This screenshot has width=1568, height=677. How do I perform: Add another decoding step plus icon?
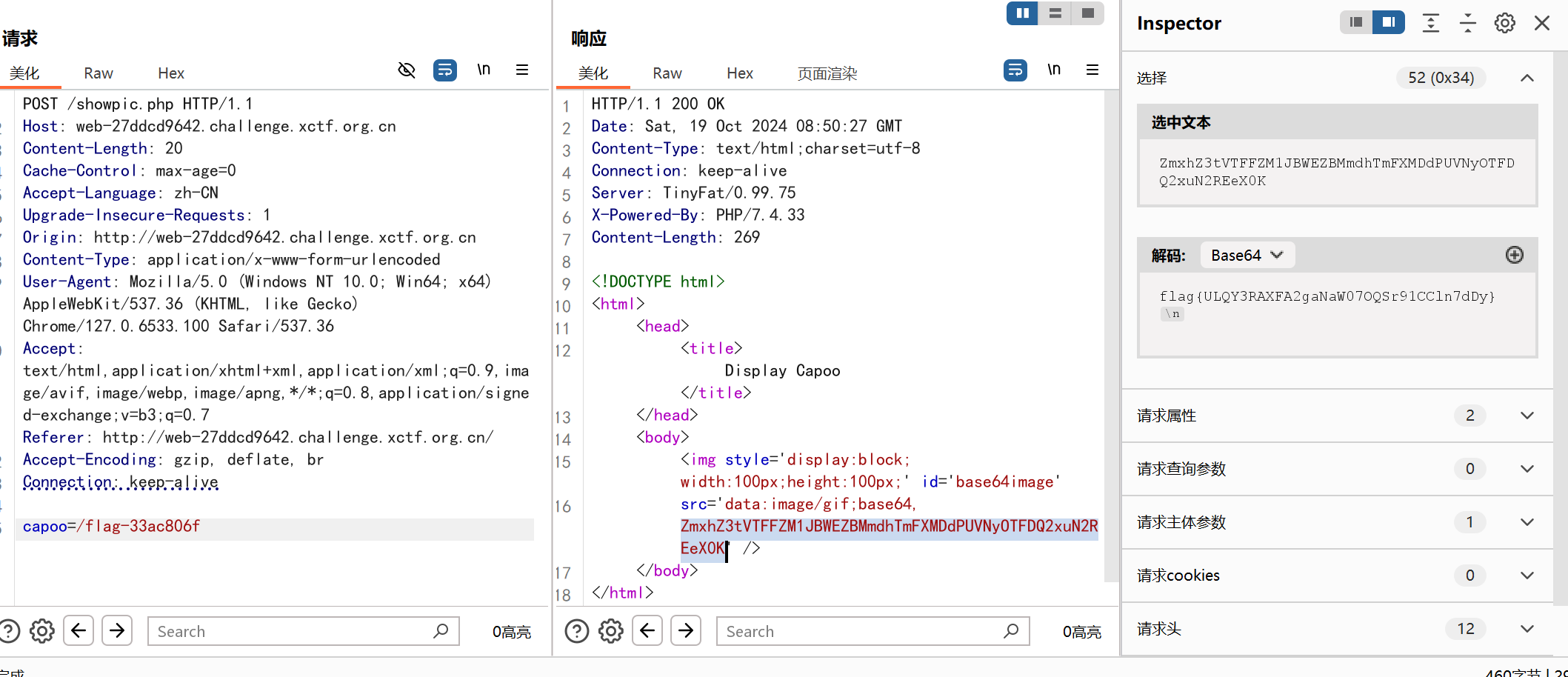[x=1515, y=255]
